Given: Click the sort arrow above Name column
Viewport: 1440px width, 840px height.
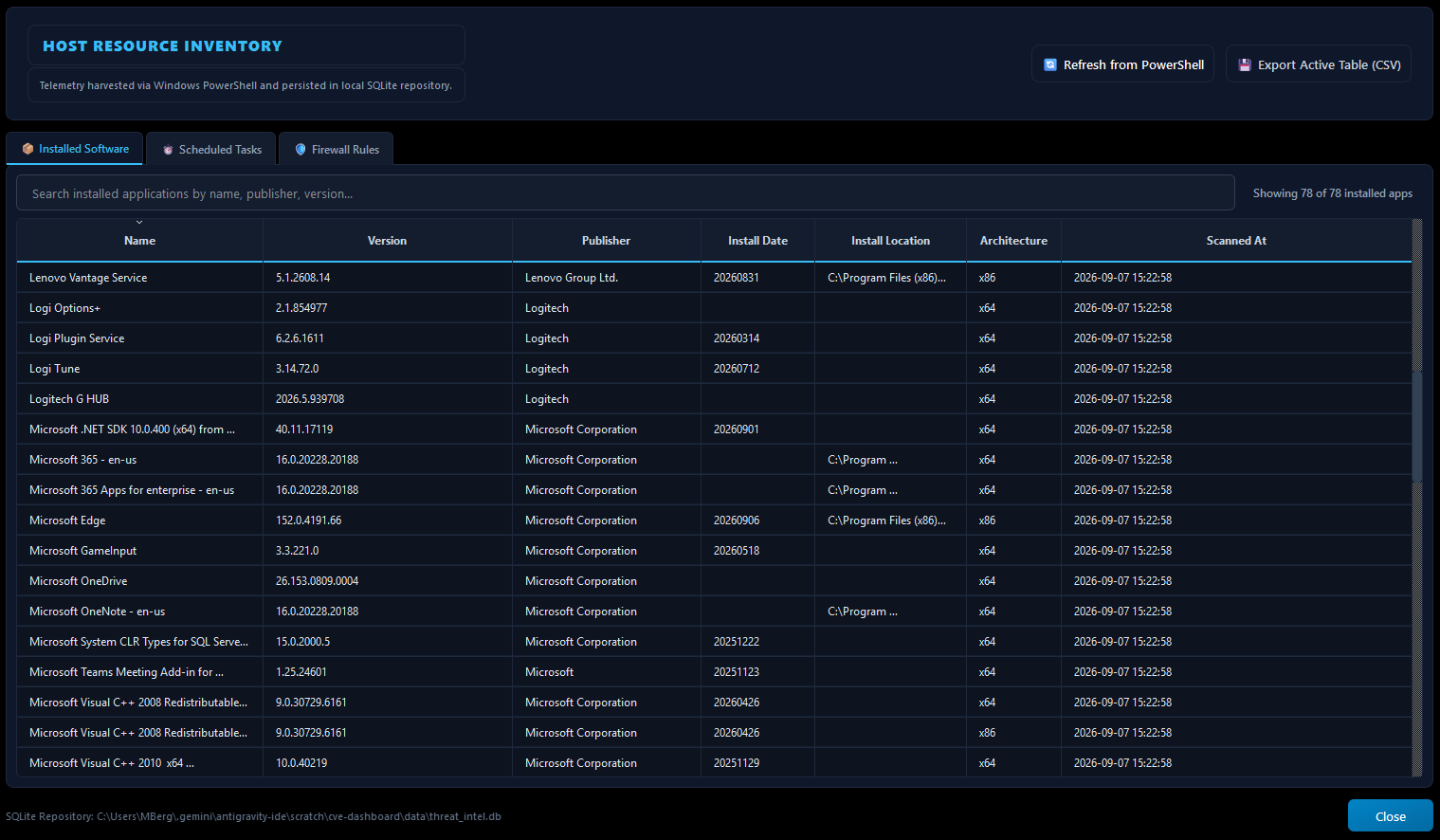Looking at the screenshot, I should pos(139,223).
